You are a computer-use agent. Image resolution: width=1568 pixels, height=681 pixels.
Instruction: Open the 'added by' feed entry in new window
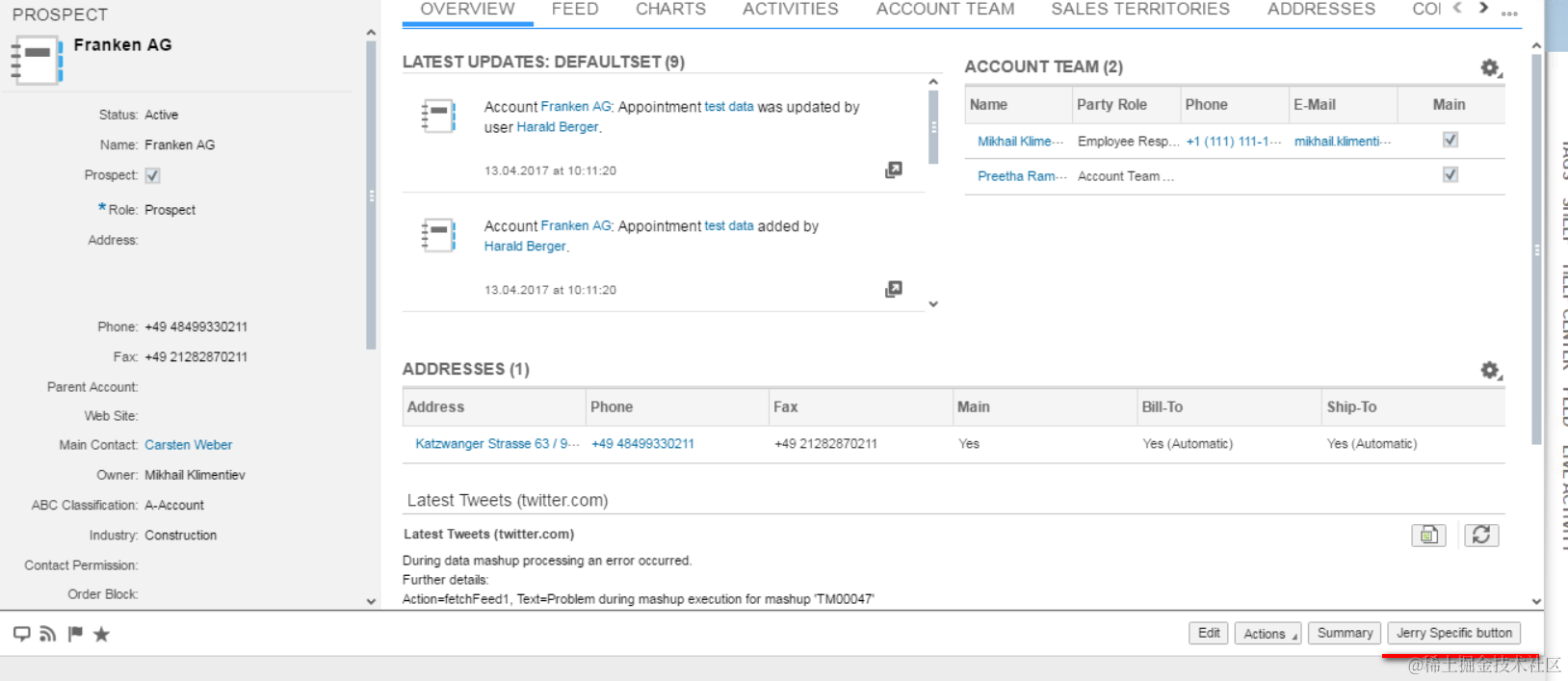[x=894, y=289]
